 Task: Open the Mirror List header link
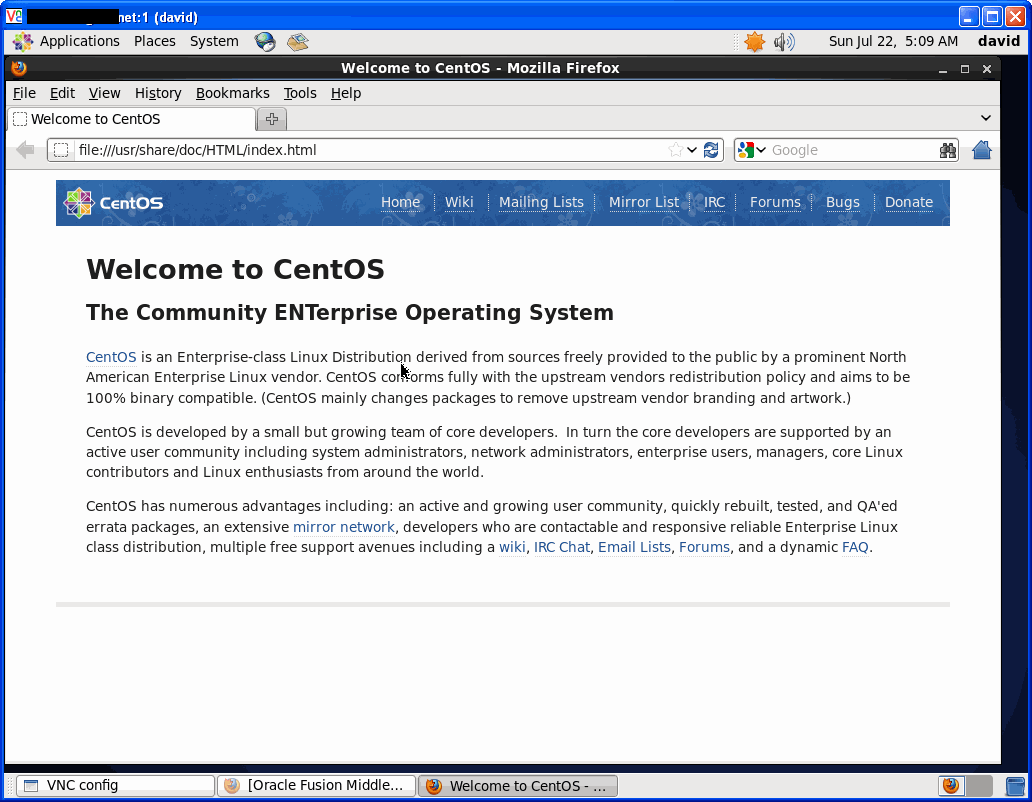[644, 203]
